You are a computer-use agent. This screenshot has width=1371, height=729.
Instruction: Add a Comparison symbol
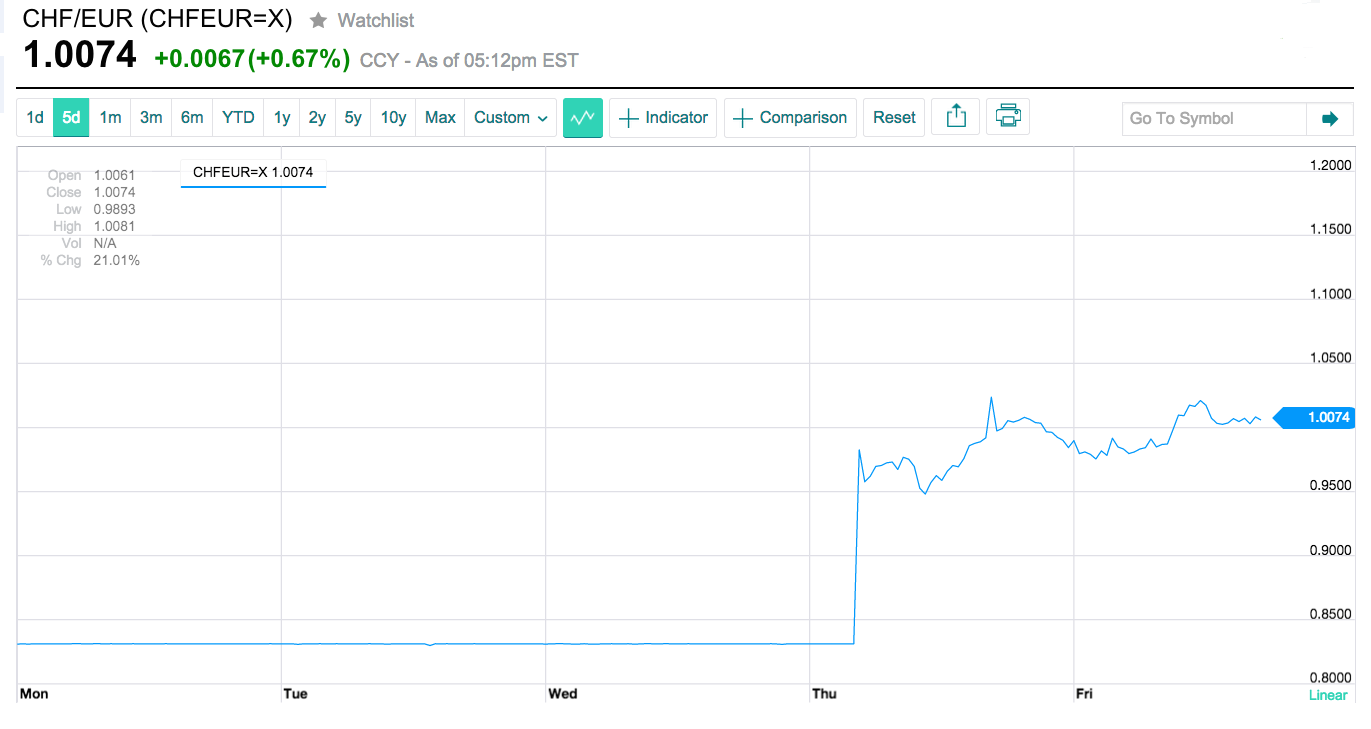tap(790, 118)
